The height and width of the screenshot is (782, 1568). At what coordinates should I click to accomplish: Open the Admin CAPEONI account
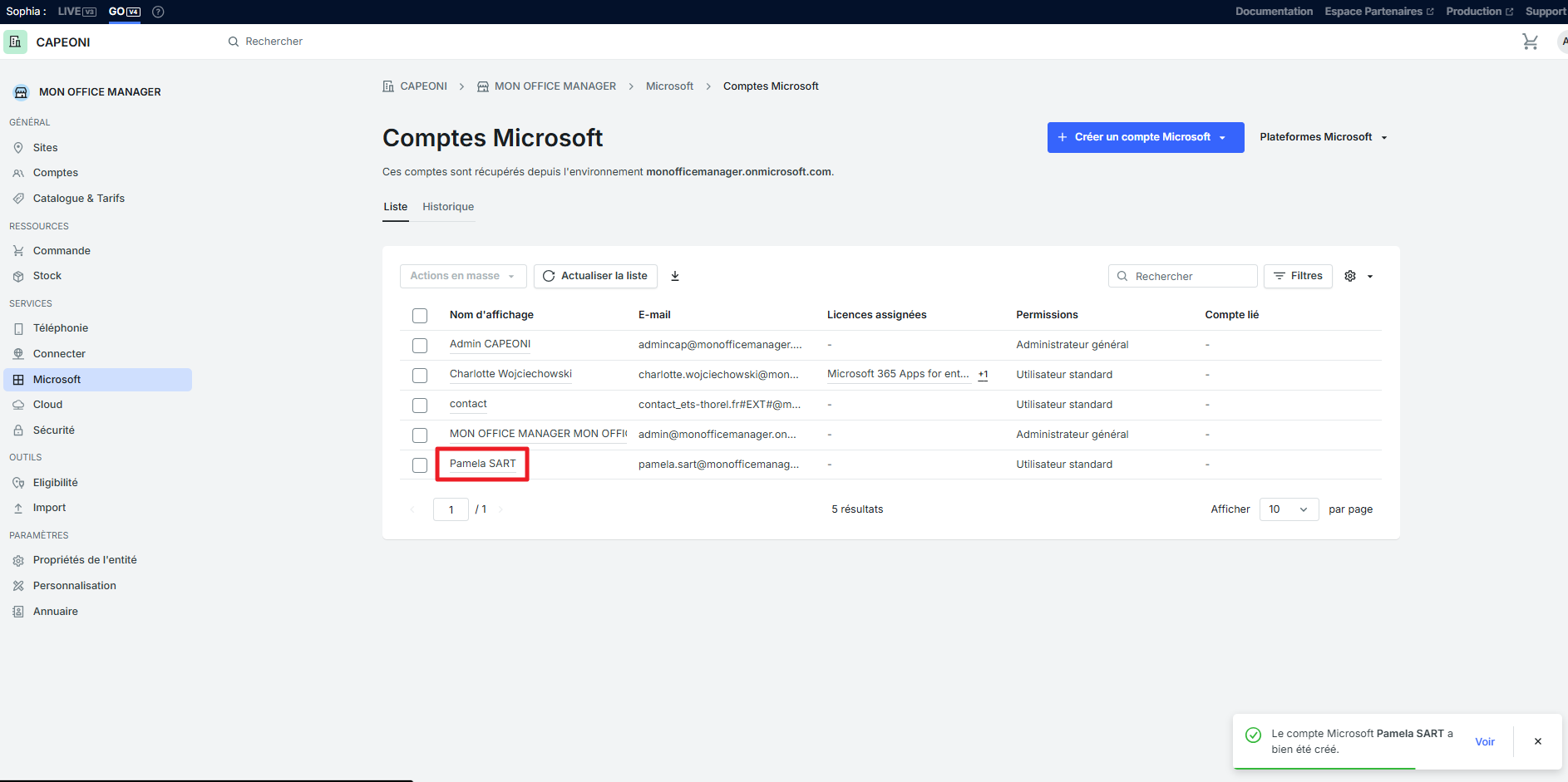pos(490,344)
